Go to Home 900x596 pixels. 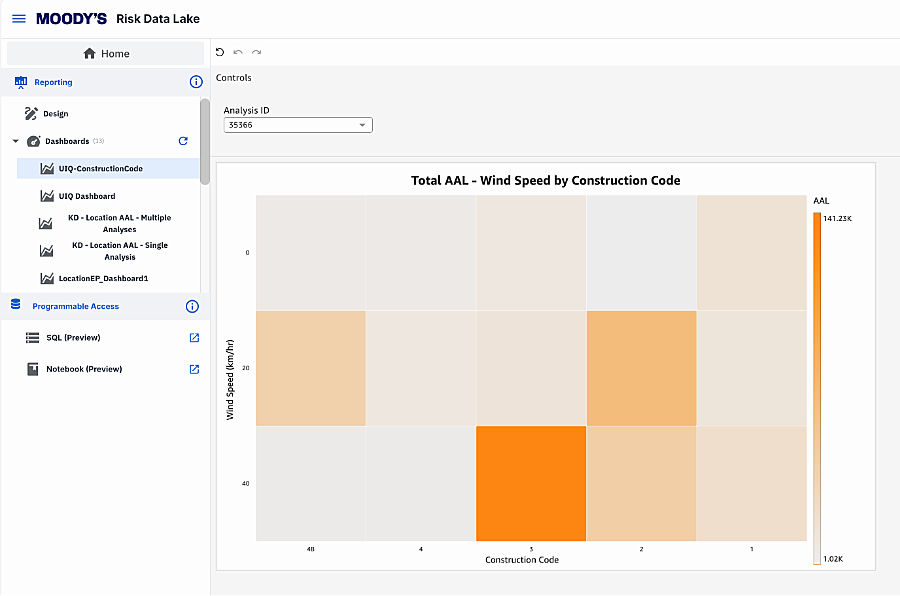tap(106, 53)
